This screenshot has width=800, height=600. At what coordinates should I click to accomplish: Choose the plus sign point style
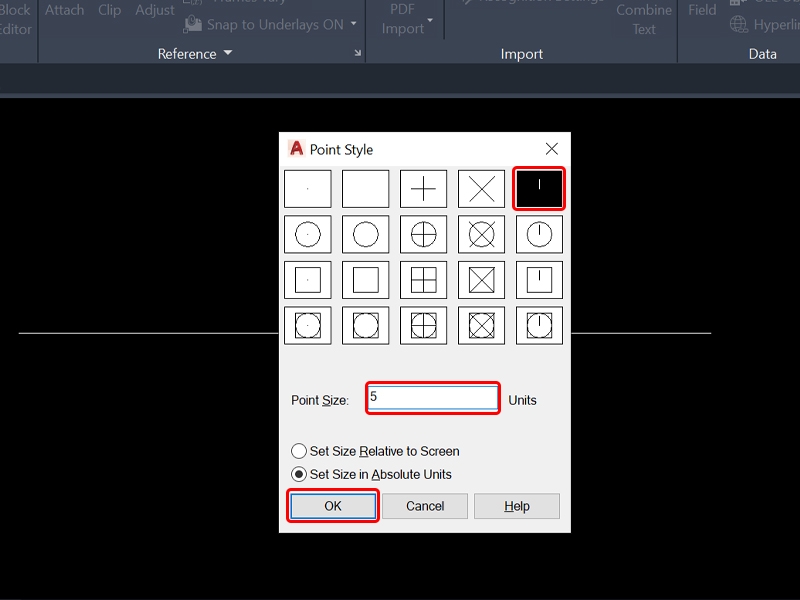pyautogui.click(x=423, y=189)
